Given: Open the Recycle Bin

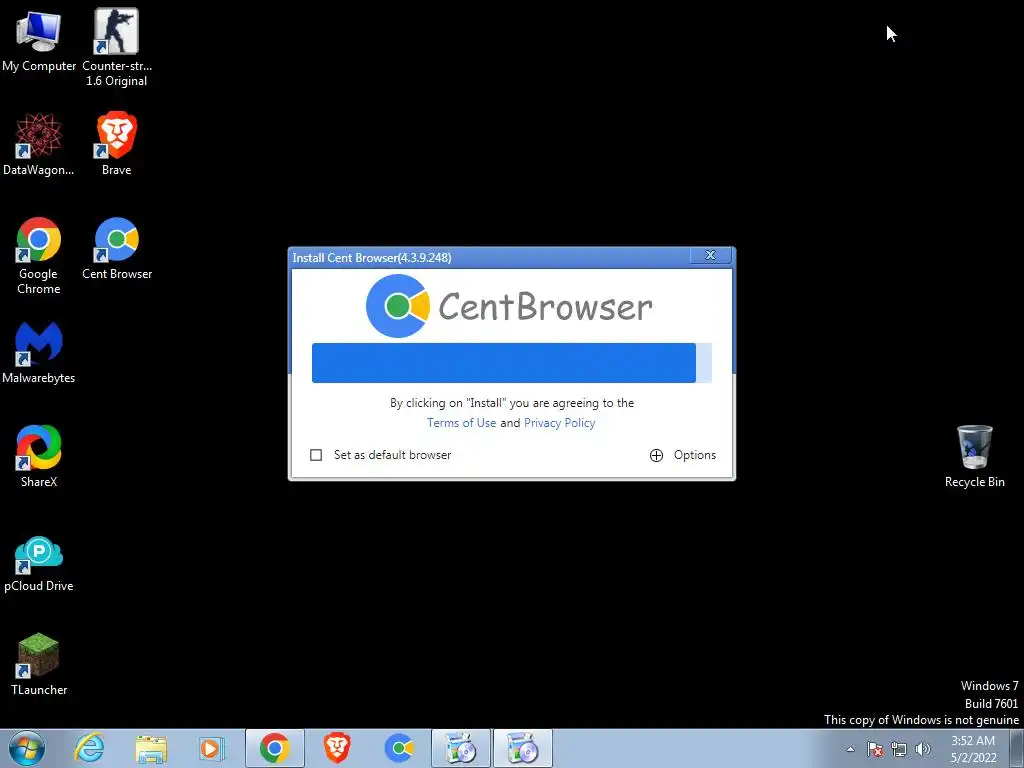Looking at the screenshot, I should point(974,456).
